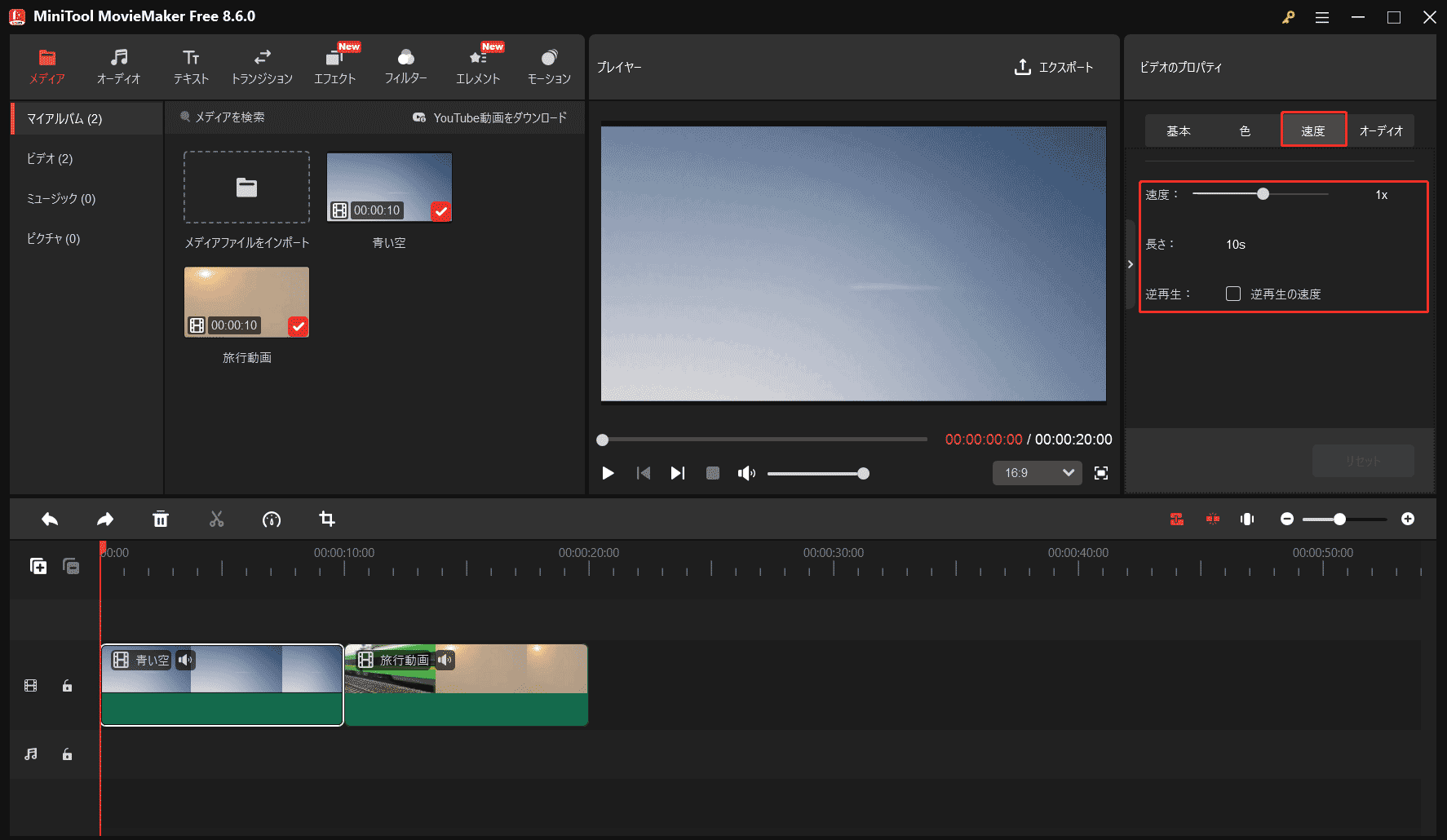Click the エクスポート button
This screenshot has width=1447, height=840.
click(x=1055, y=68)
